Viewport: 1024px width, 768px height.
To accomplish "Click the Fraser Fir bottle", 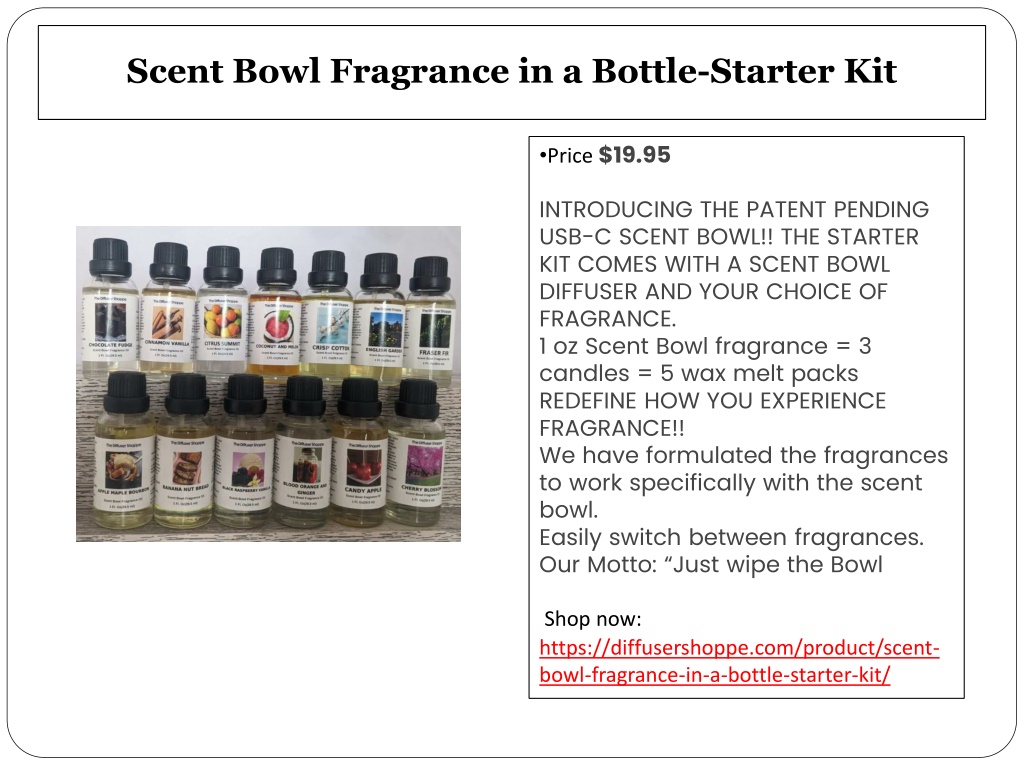I will point(431,320).
